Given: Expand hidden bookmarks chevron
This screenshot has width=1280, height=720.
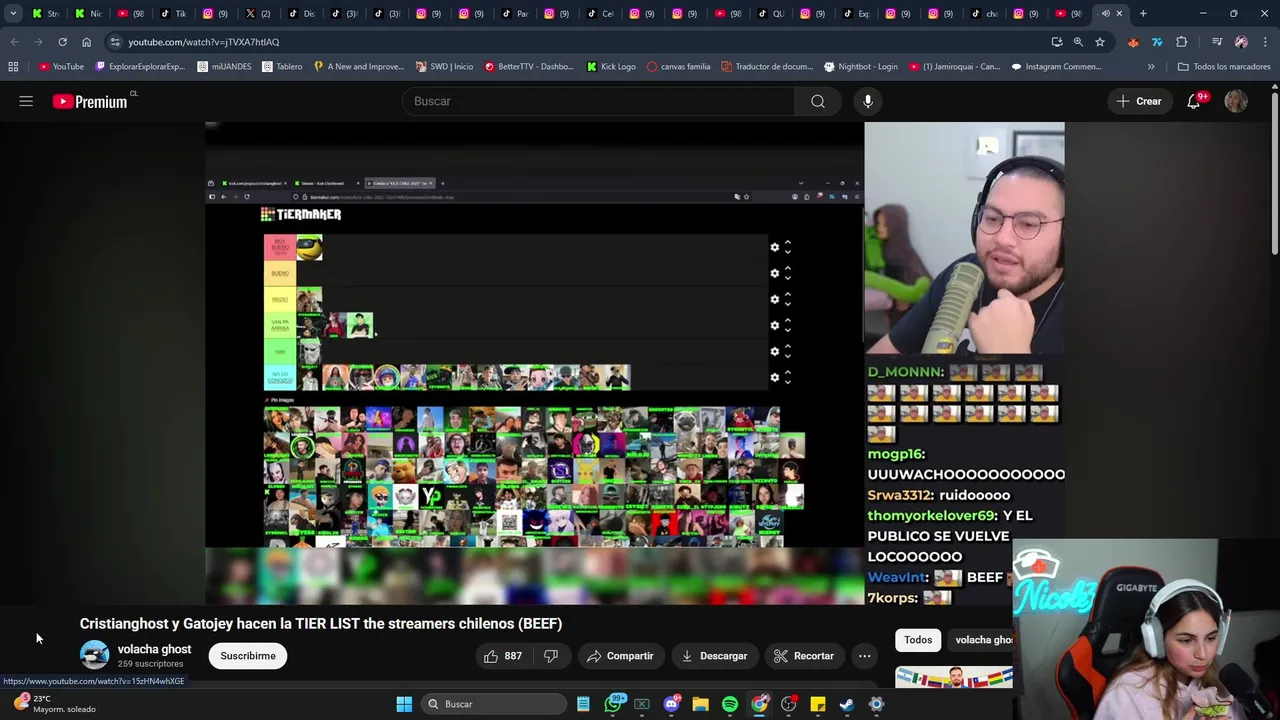Looking at the screenshot, I should point(1151,67).
